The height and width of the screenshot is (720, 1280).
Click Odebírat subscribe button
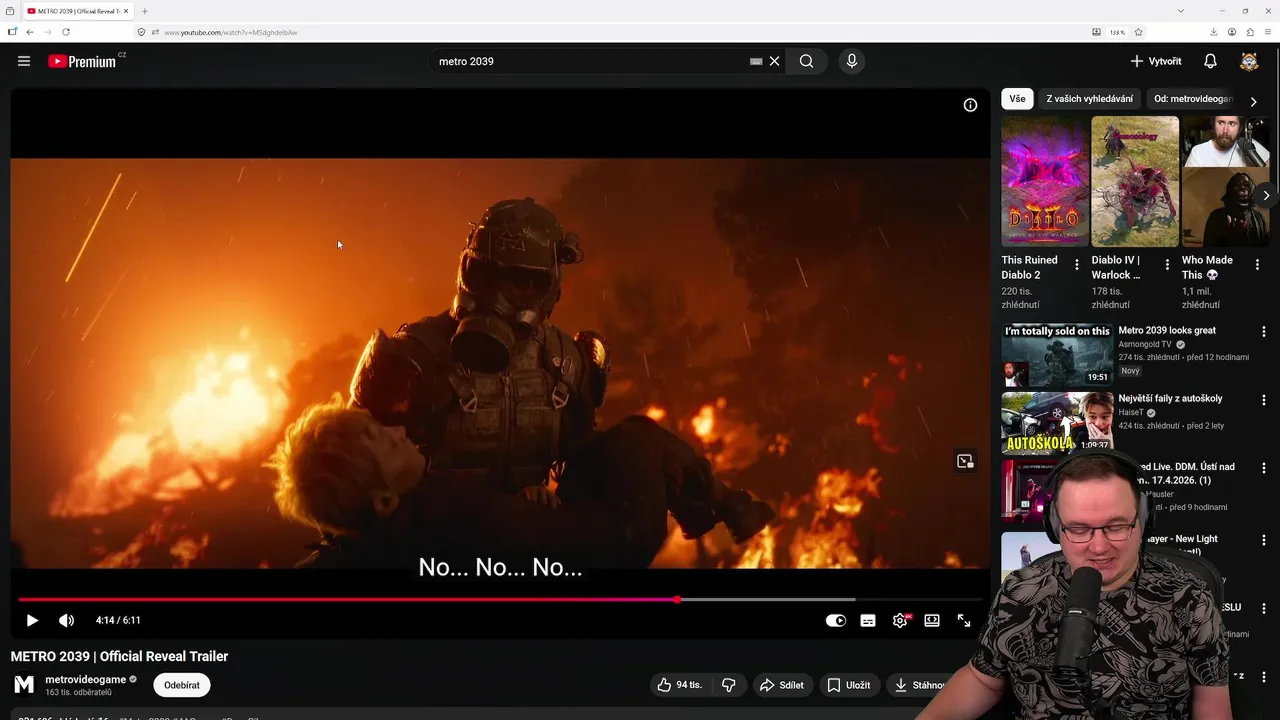point(182,685)
